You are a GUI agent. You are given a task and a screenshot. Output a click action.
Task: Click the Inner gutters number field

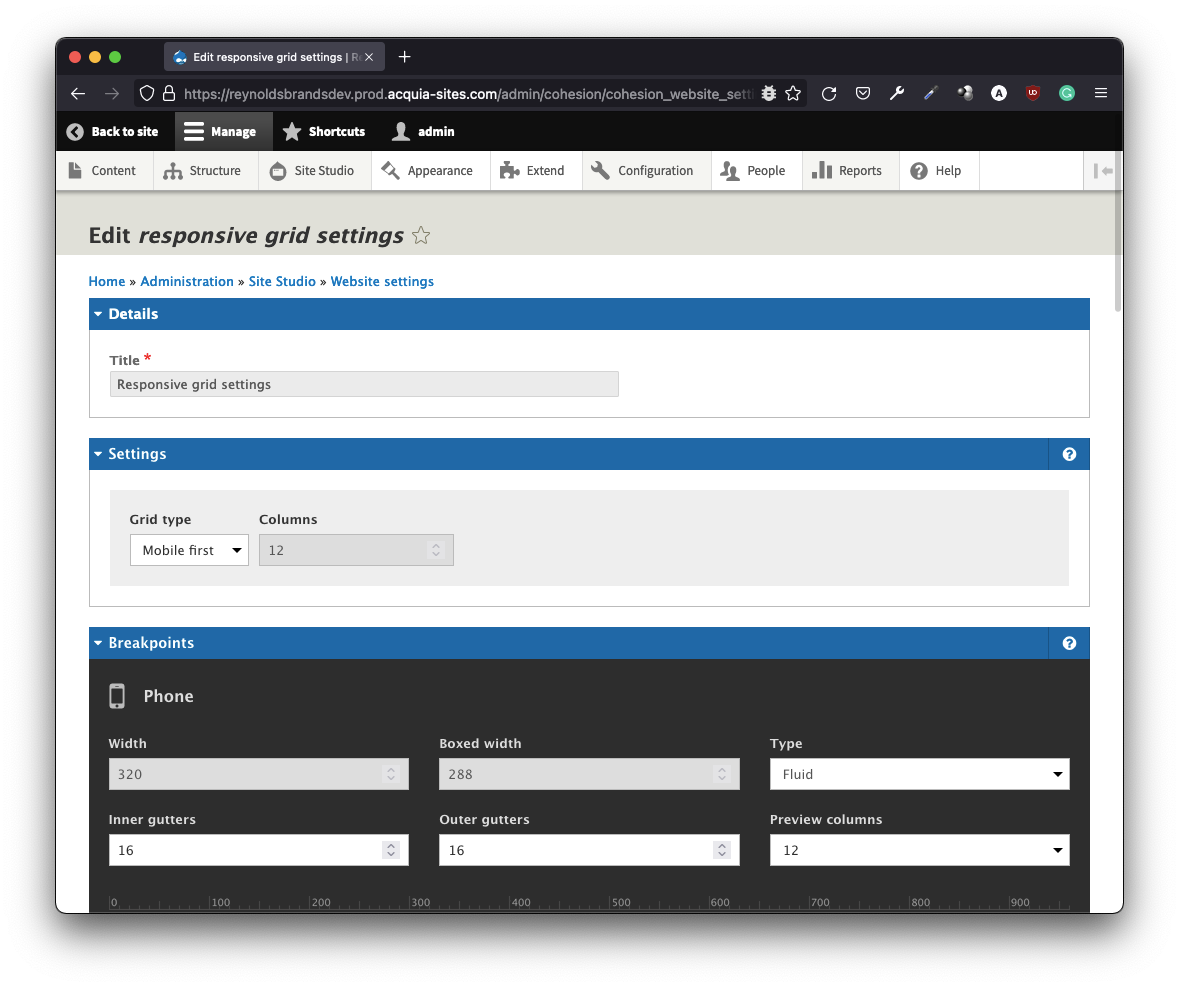(245, 850)
